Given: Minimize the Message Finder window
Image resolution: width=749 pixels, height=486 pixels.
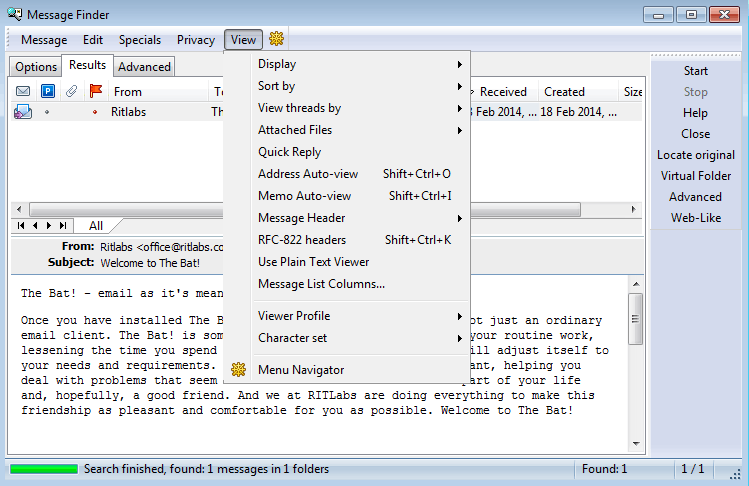Looking at the screenshot, I should 658,15.
